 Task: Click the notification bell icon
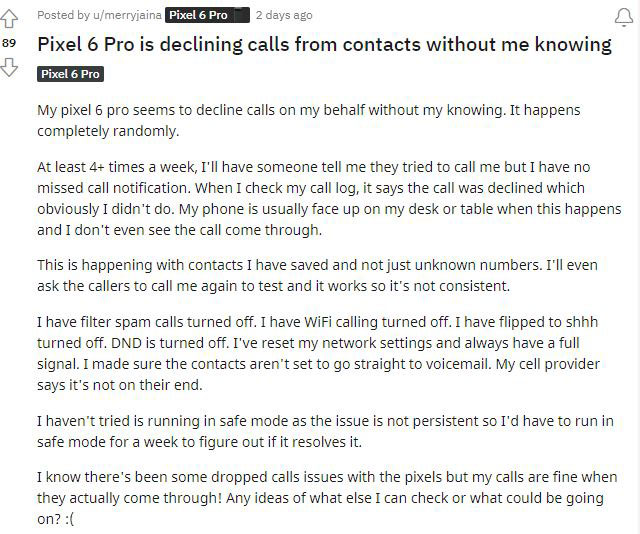624,17
